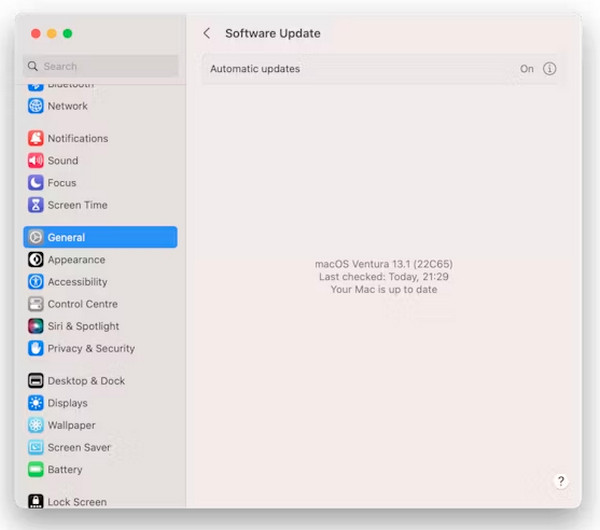Select Lock Screen label

(x=77, y=502)
